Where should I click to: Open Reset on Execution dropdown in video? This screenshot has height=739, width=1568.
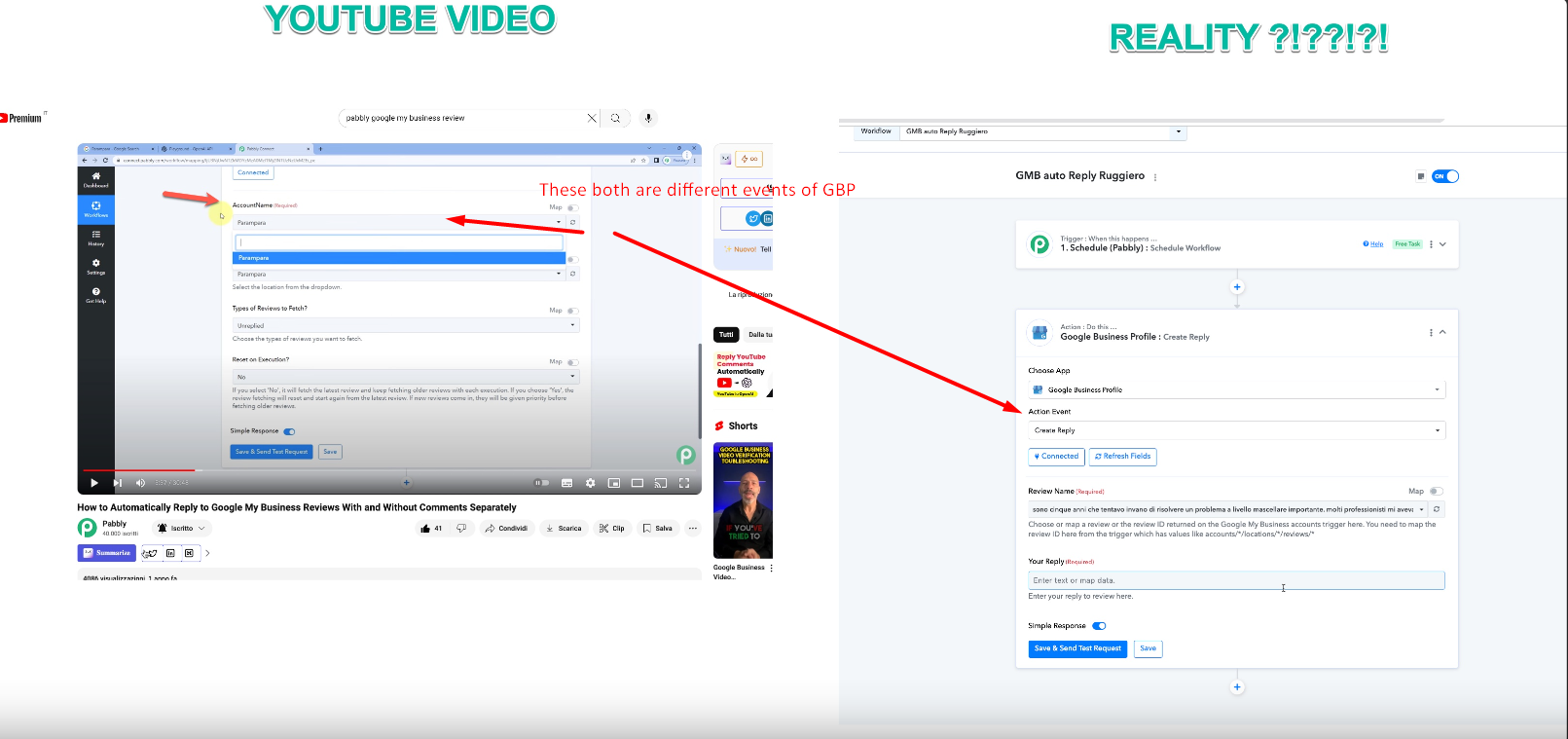[x=405, y=377]
